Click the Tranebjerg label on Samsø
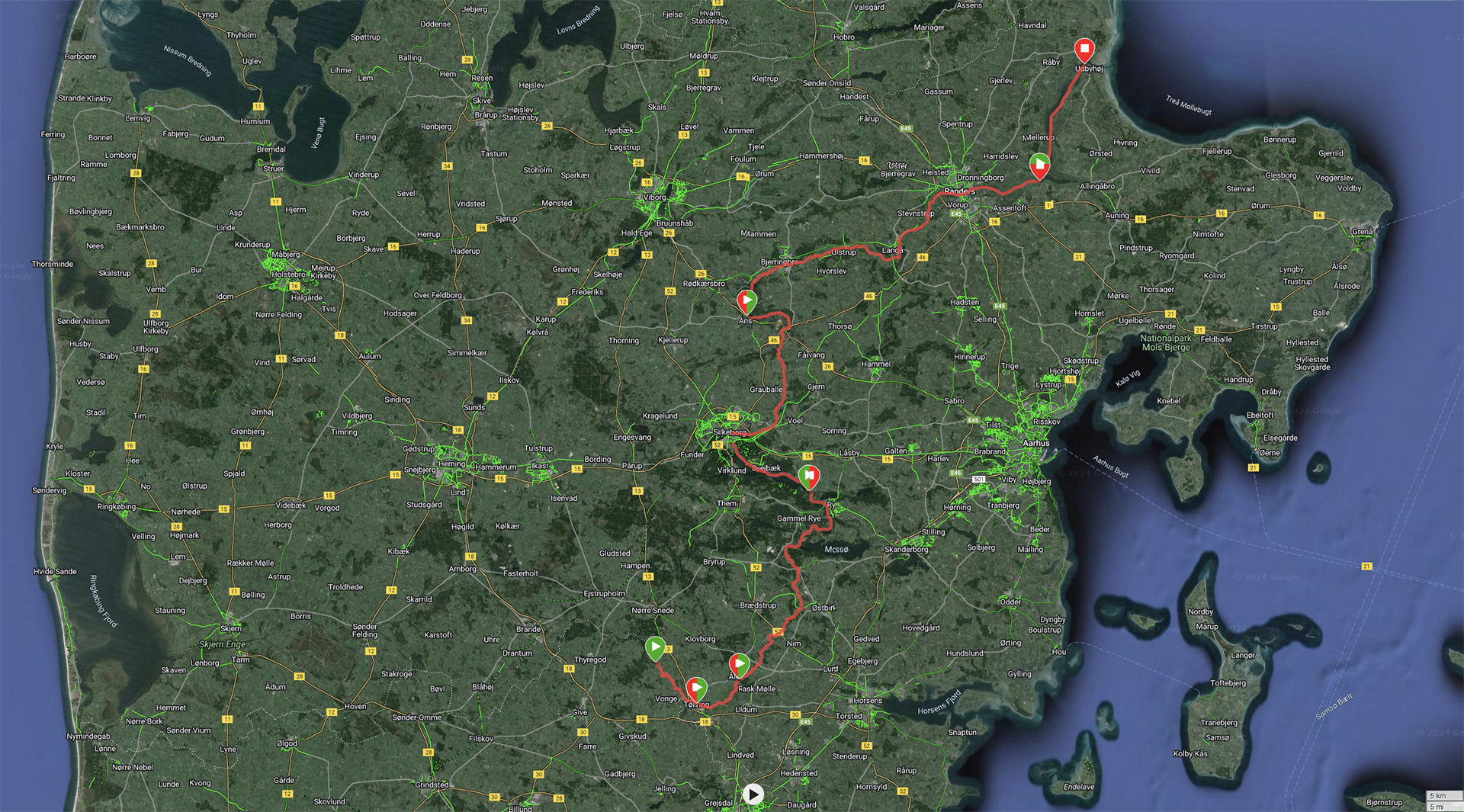 pyautogui.click(x=1219, y=722)
